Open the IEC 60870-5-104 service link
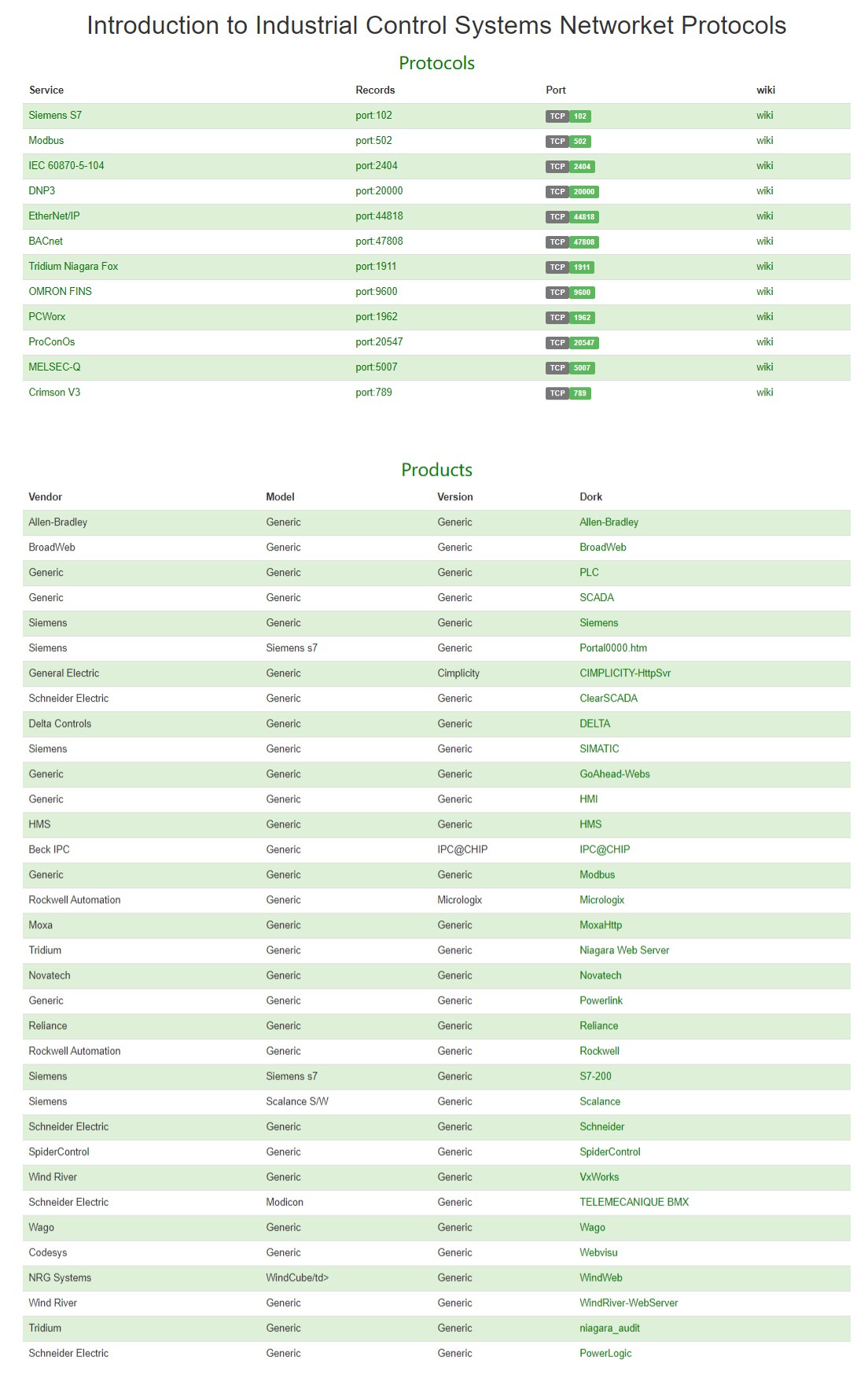The height and width of the screenshot is (1379, 868). tap(66, 166)
